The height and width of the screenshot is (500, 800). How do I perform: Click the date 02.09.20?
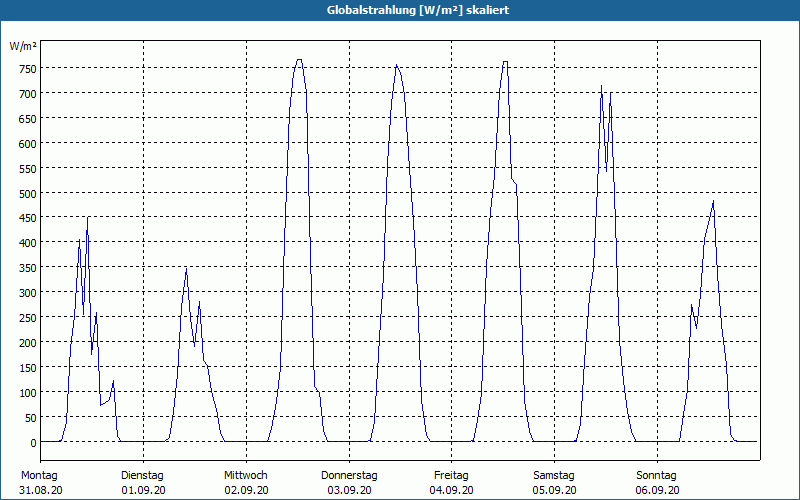click(246, 490)
